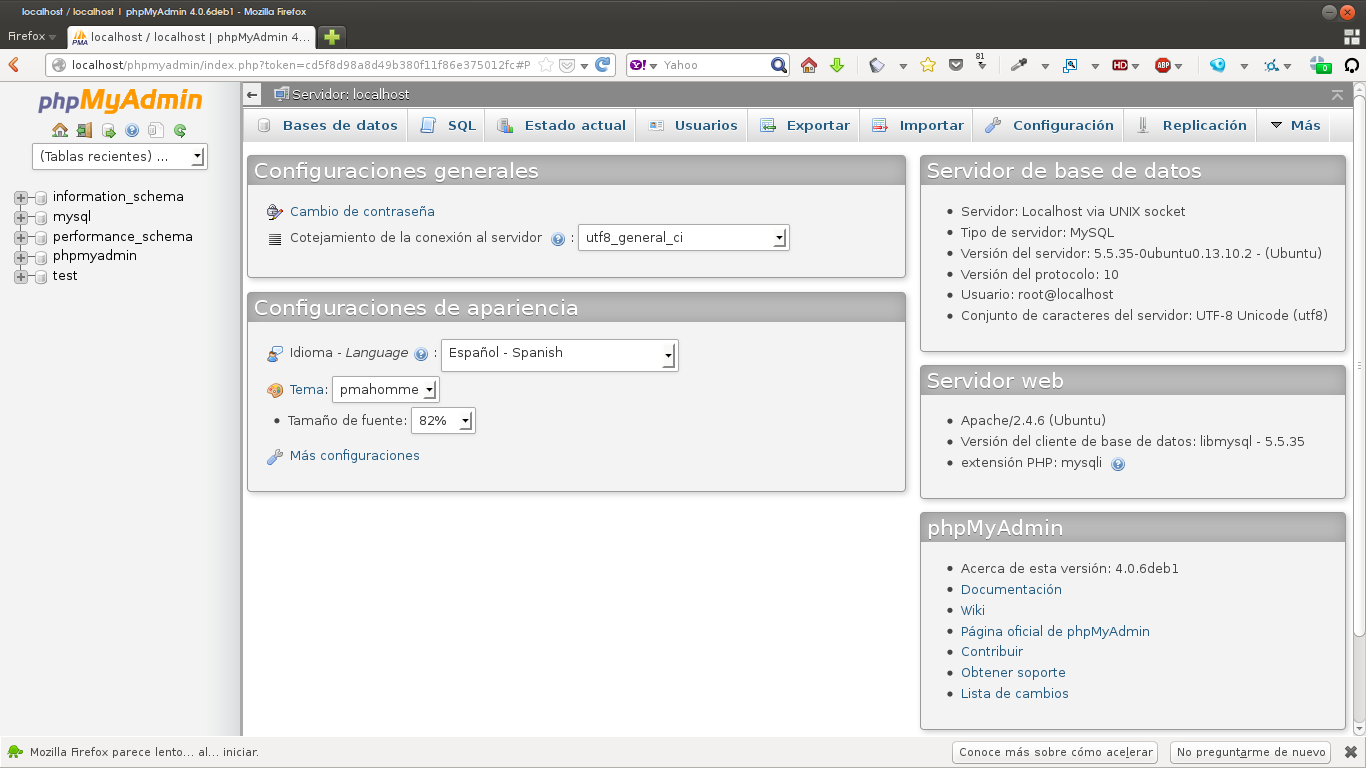The width and height of the screenshot is (1366, 768).
Task: Click Conoce más sobre cómo acelerar button
Action: pos(1056,752)
